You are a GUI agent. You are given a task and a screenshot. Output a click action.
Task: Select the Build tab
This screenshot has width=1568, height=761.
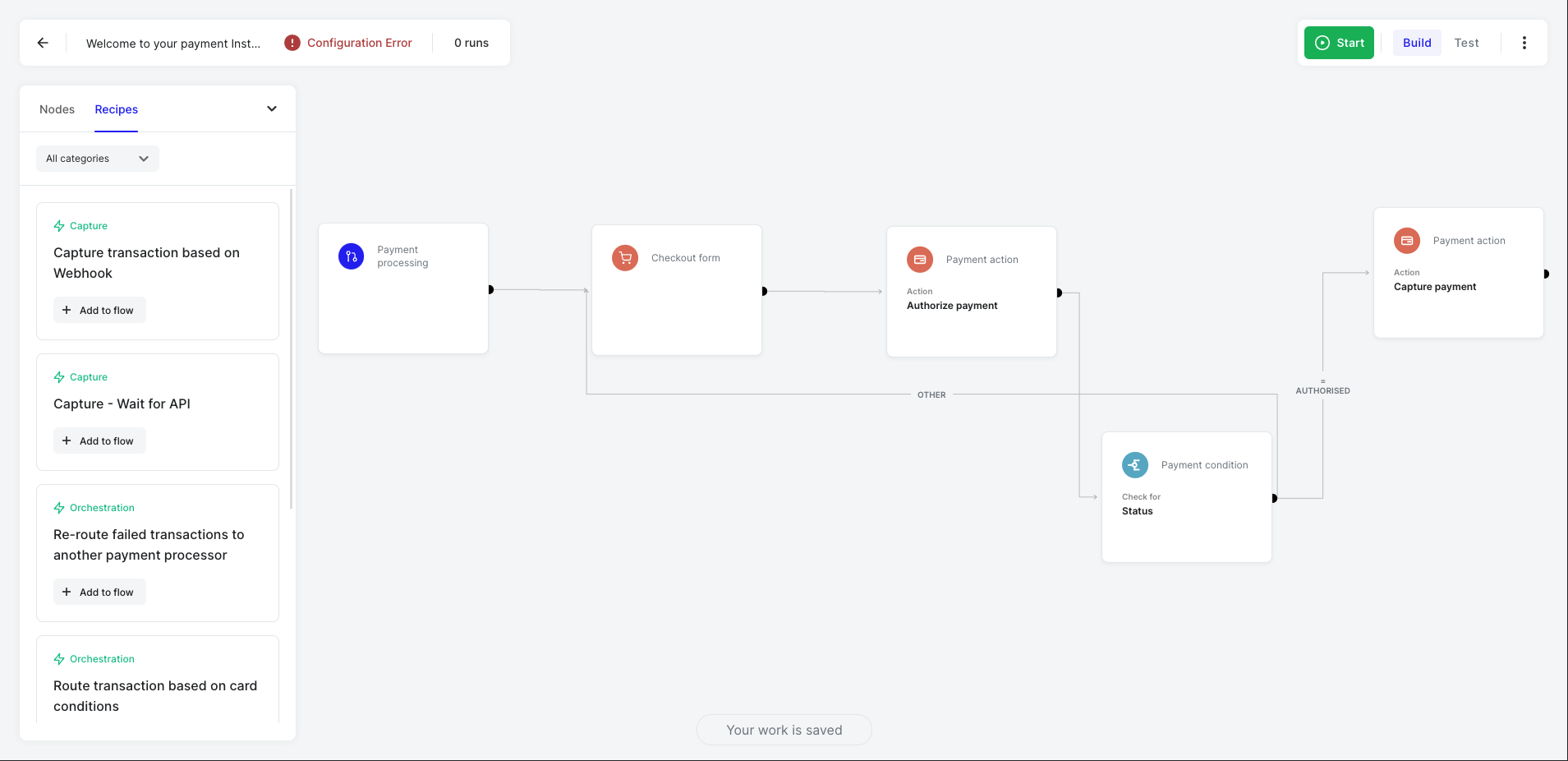(1416, 42)
